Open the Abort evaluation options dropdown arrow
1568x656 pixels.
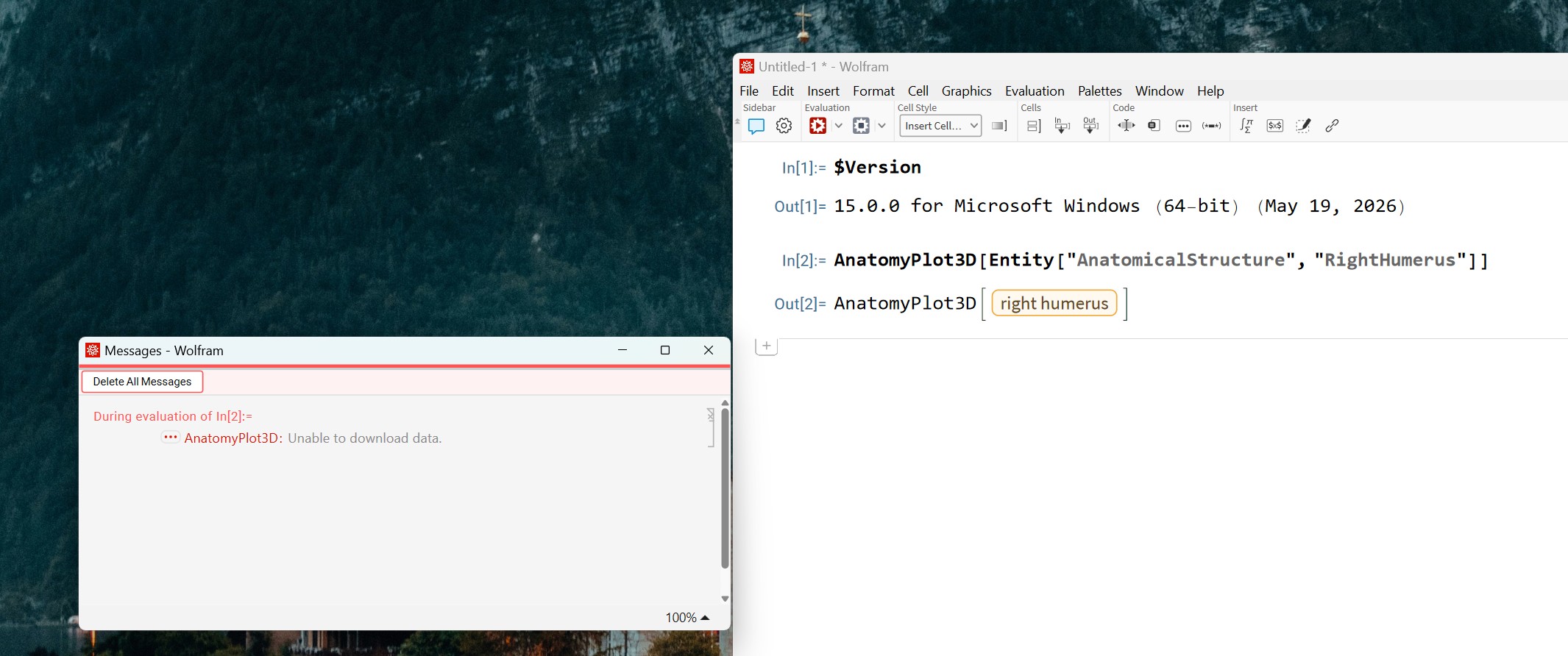click(881, 126)
